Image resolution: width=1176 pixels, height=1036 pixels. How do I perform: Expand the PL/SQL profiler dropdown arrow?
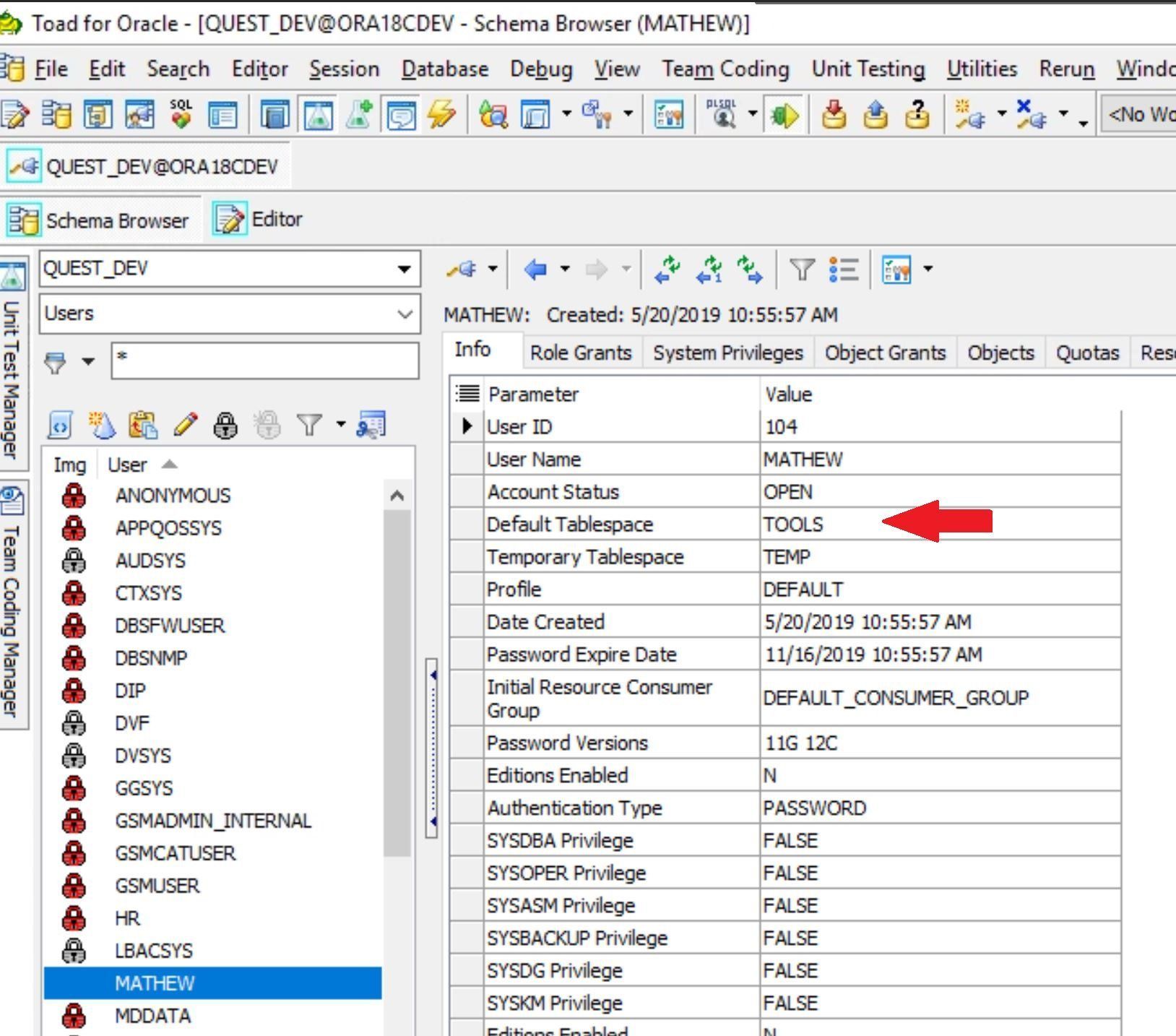click(752, 113)
